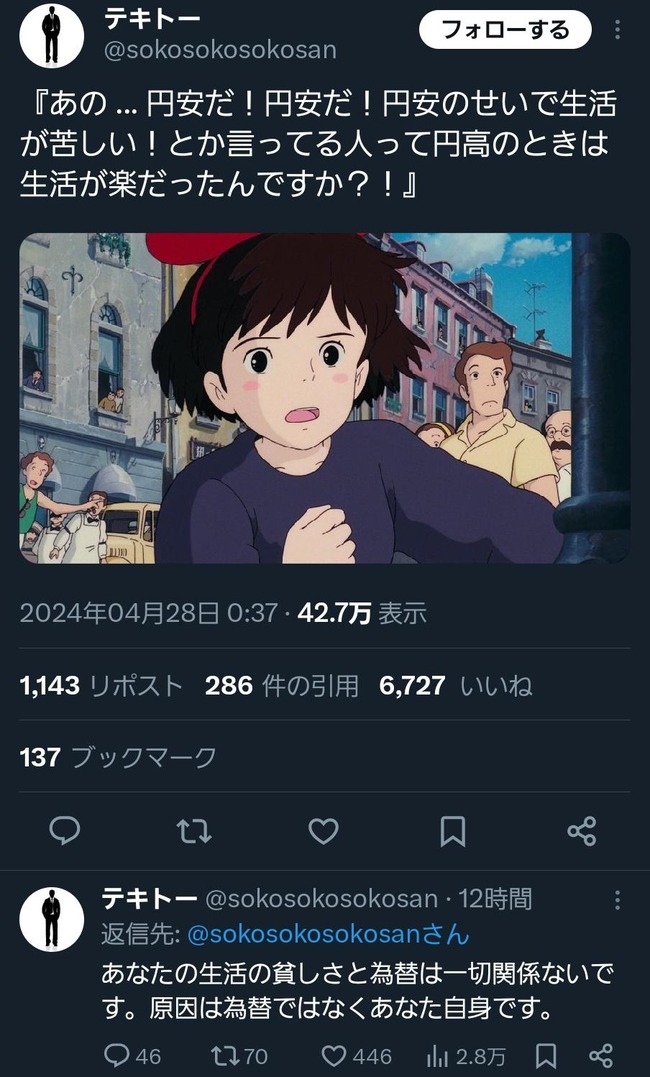The image size is (650, 1077).
Task: Tap the reply speech bubble under main post
Action: (x=65, y=831)
